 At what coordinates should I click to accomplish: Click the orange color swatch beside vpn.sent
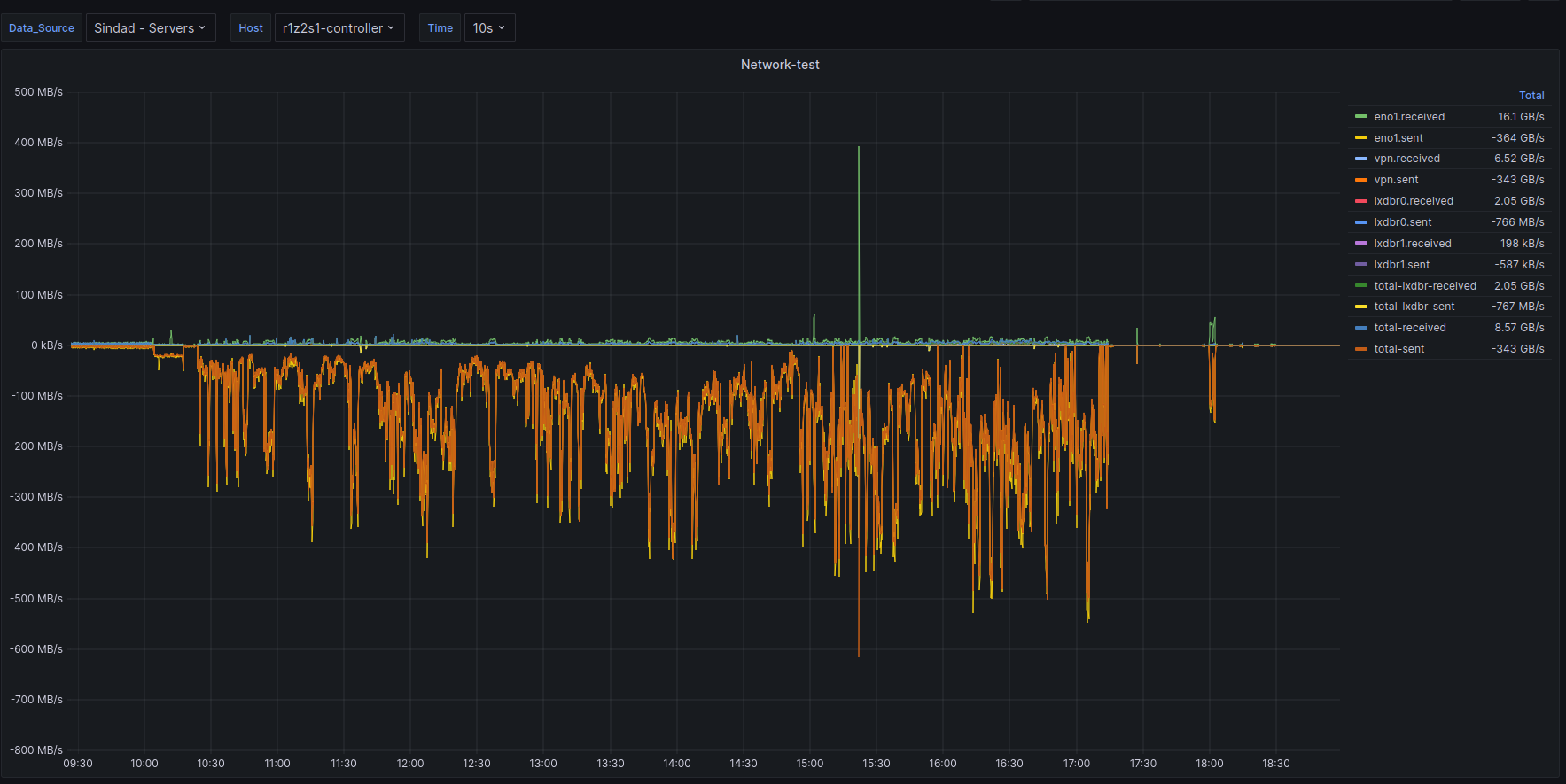(x=1361, y=180)
